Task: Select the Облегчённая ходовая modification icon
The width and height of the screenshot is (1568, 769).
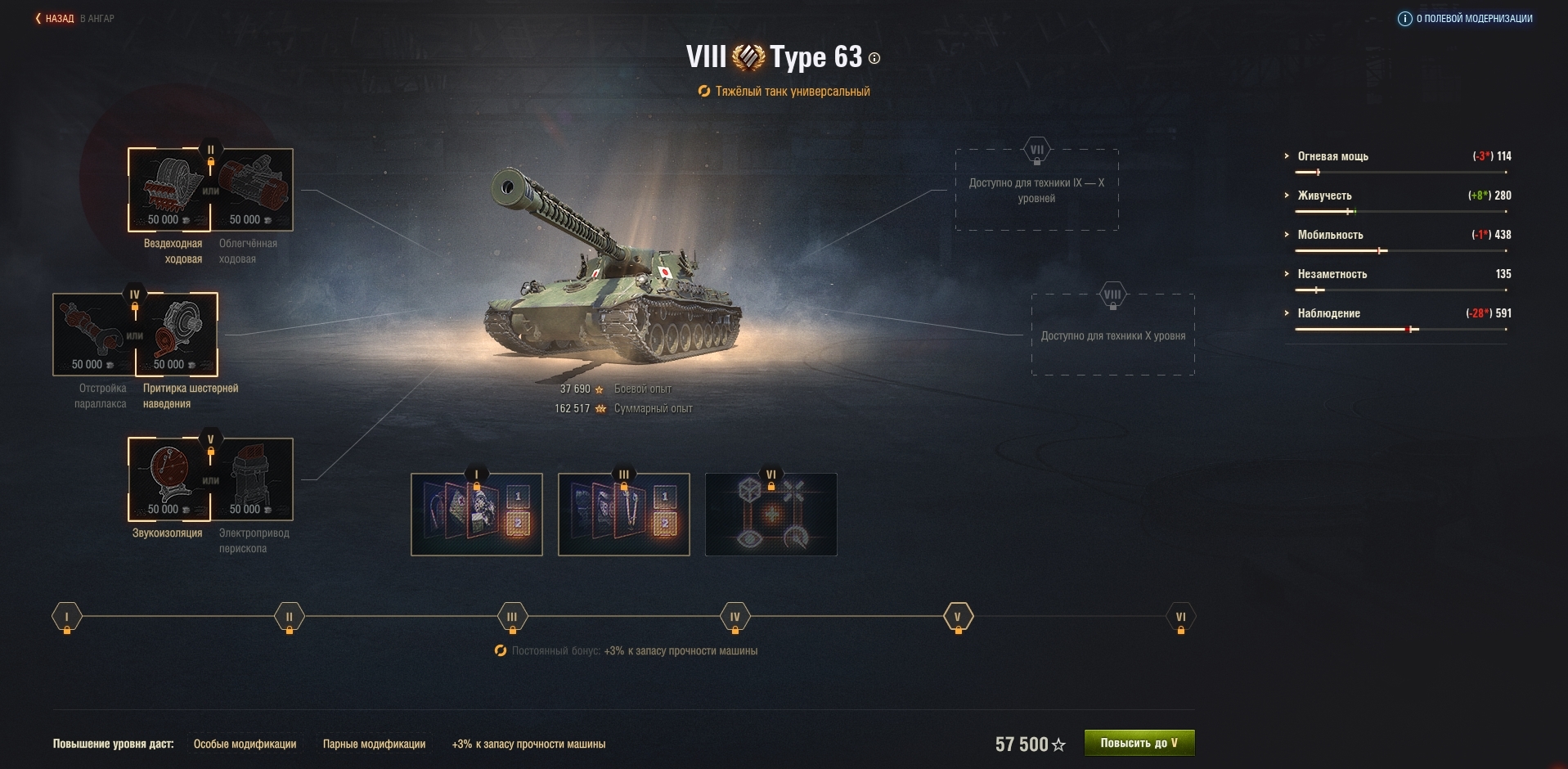Action: [252, 190]
